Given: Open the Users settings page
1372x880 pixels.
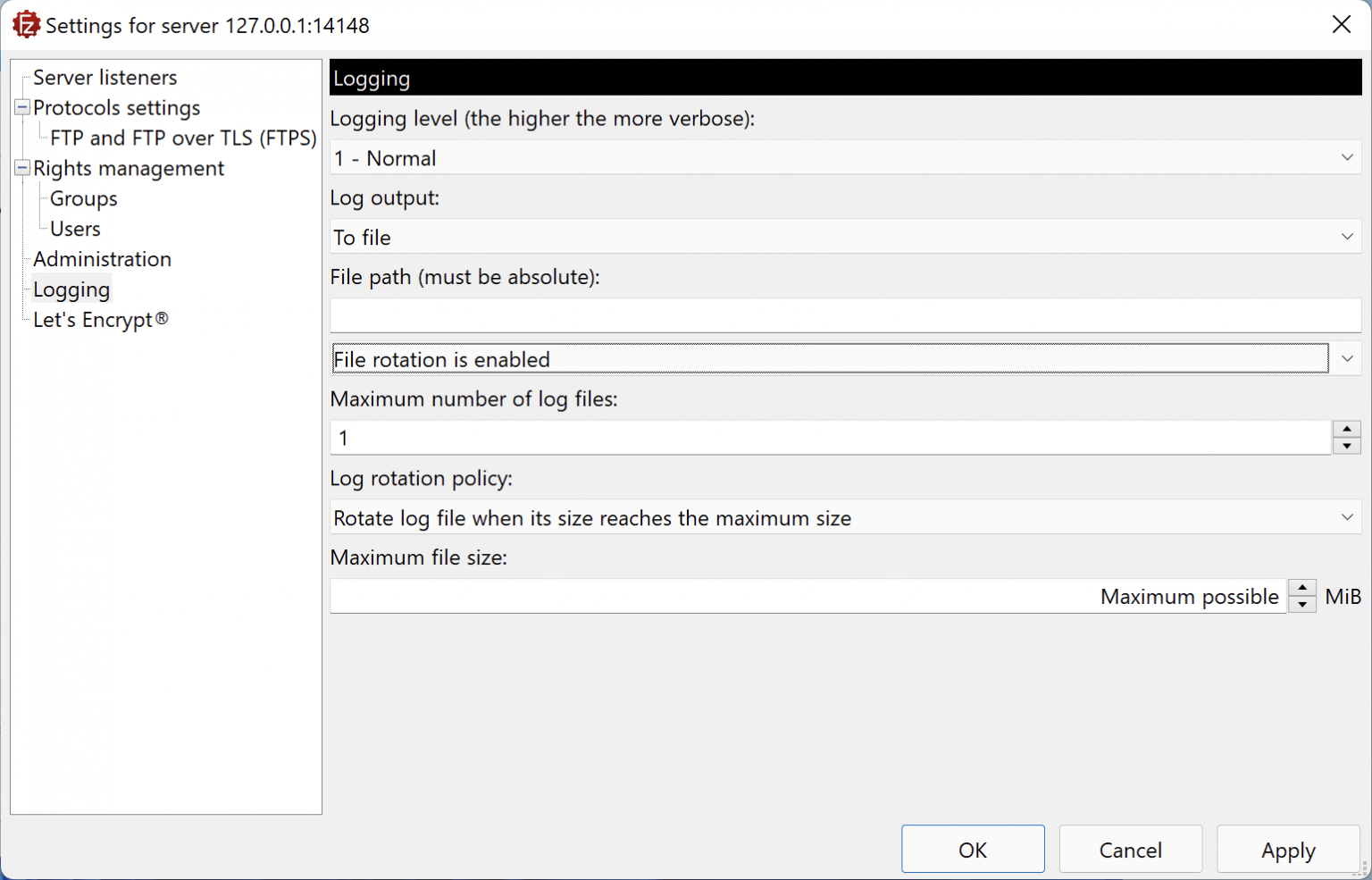Looking at the screenshot, I should (x=72, y=229).
